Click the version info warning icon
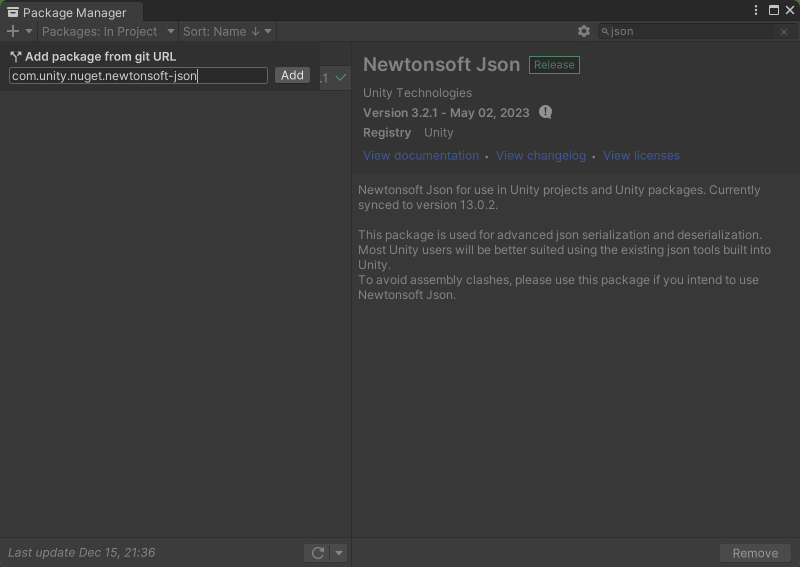The height and width of the screenshot is (567, 800). pyautogui.click(x=545, y=112)
